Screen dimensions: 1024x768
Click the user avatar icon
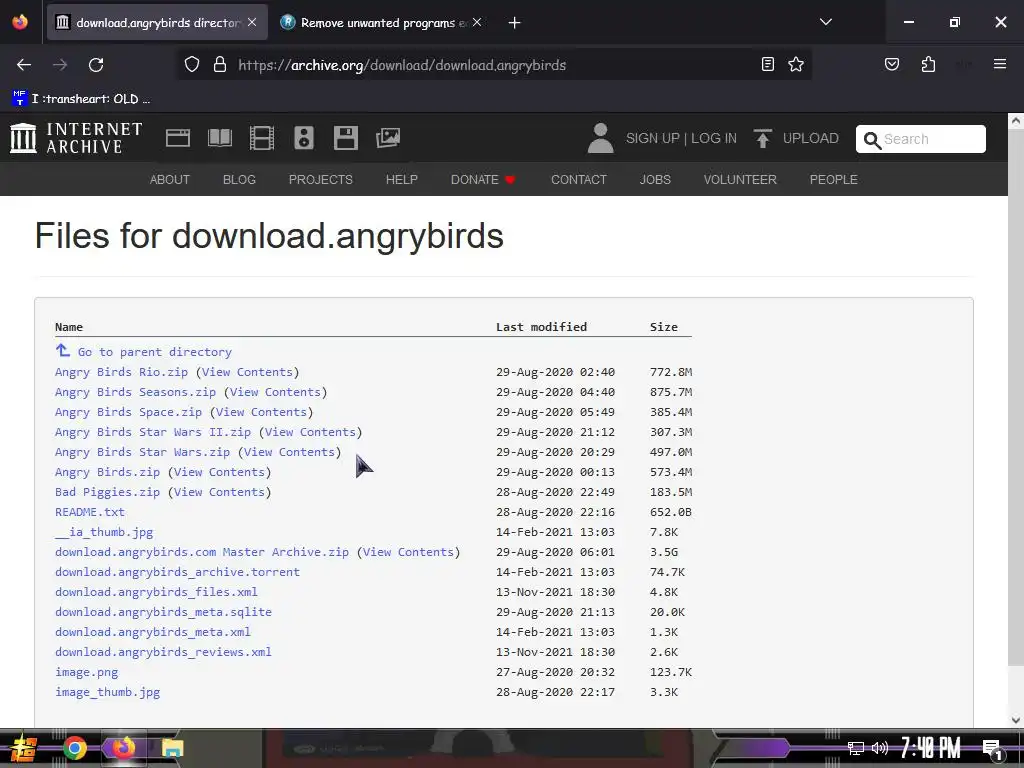pos(600,138)
